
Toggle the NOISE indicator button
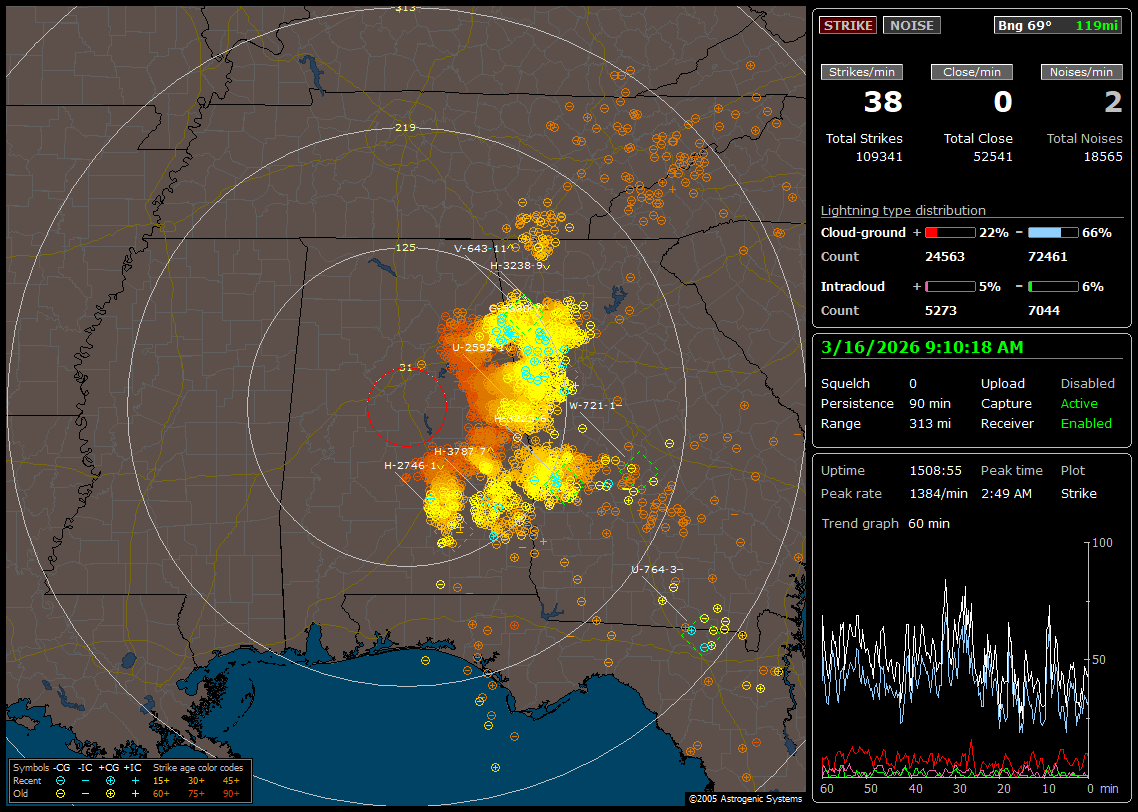pos(911,25)
